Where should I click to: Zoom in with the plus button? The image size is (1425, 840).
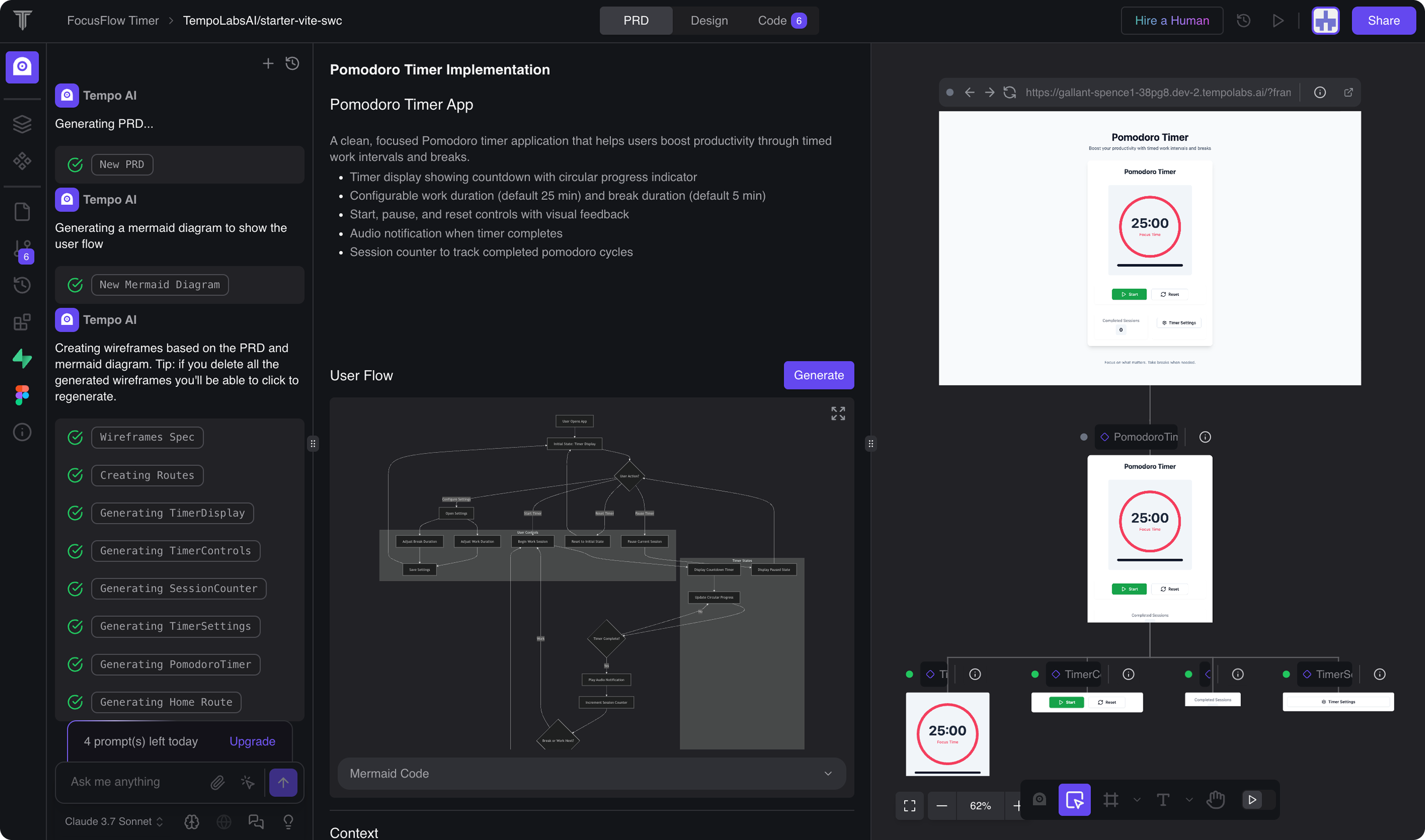coord(1017,806)
